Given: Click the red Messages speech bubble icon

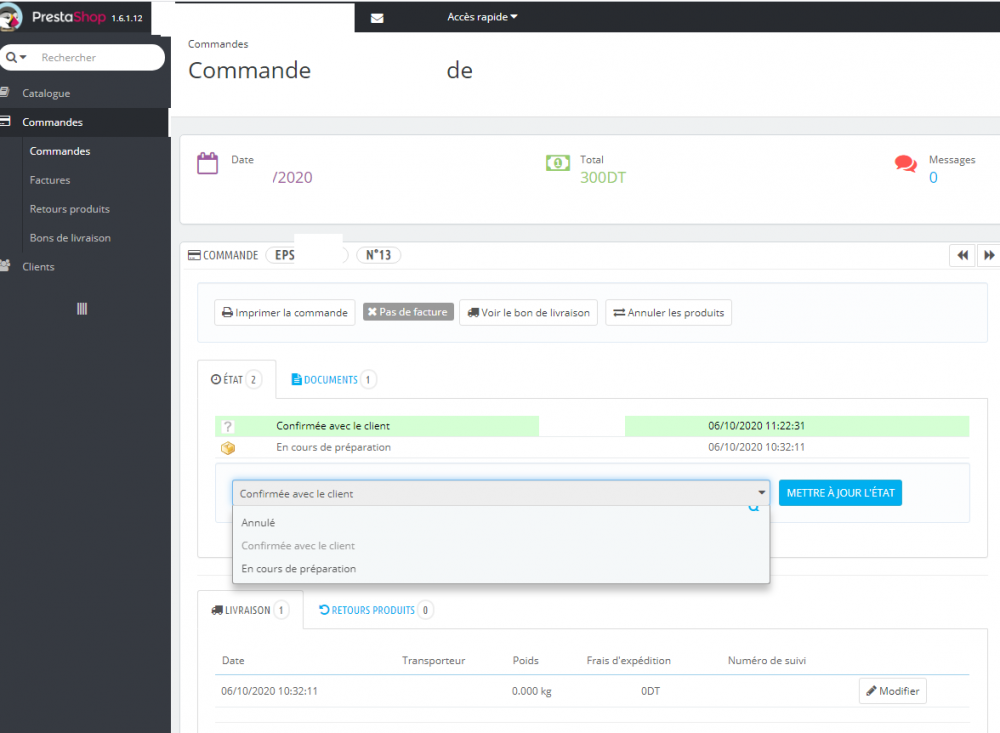Looking at the screenshot, I should [906, 165].
